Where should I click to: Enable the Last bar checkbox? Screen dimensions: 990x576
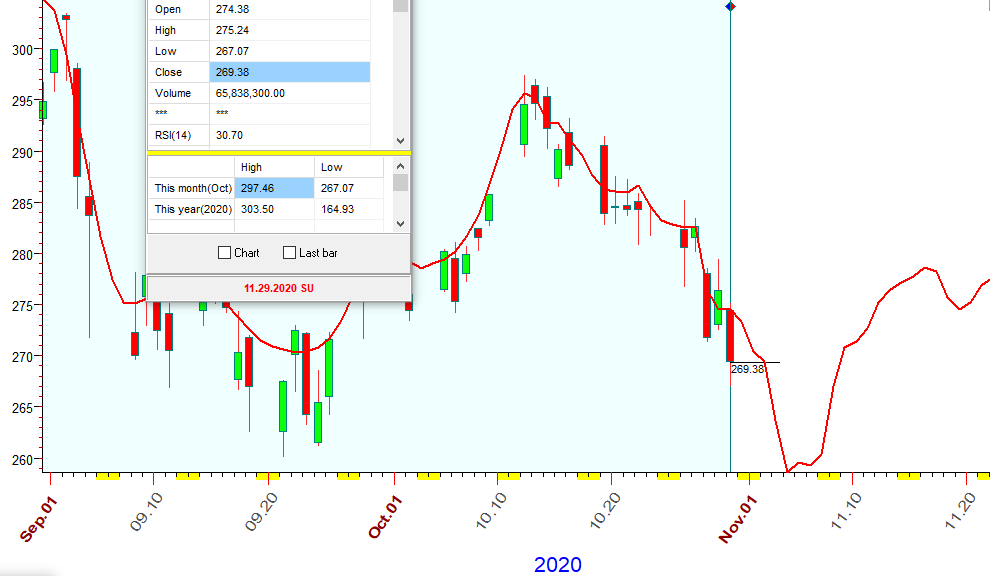(290, 253)
